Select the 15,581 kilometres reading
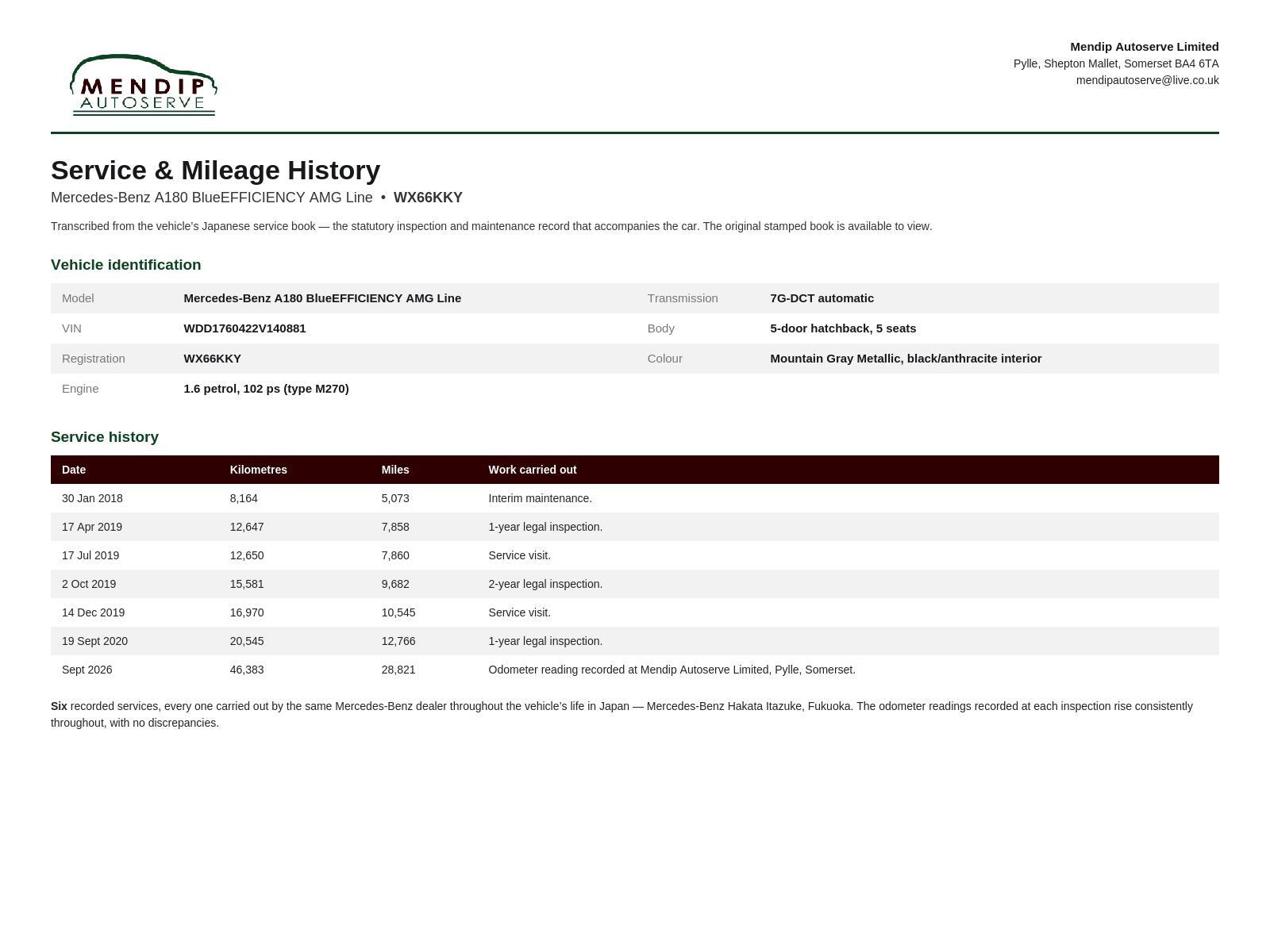 (247, 584)
